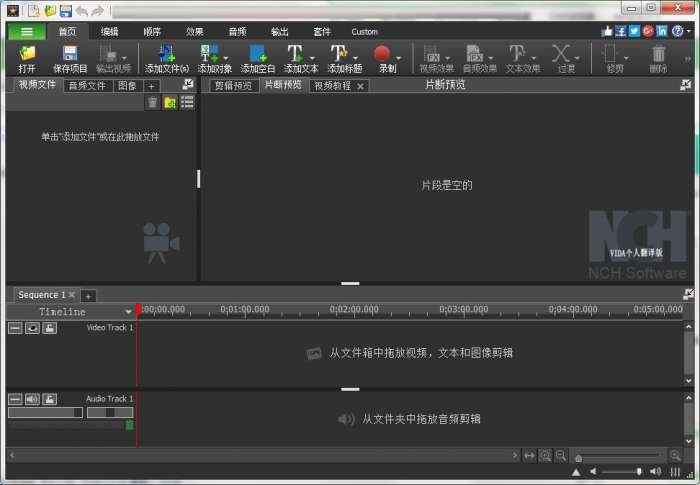Click the 打开 (Open) folder icon
Screen dimensions: 700x485
pos(27,53)
